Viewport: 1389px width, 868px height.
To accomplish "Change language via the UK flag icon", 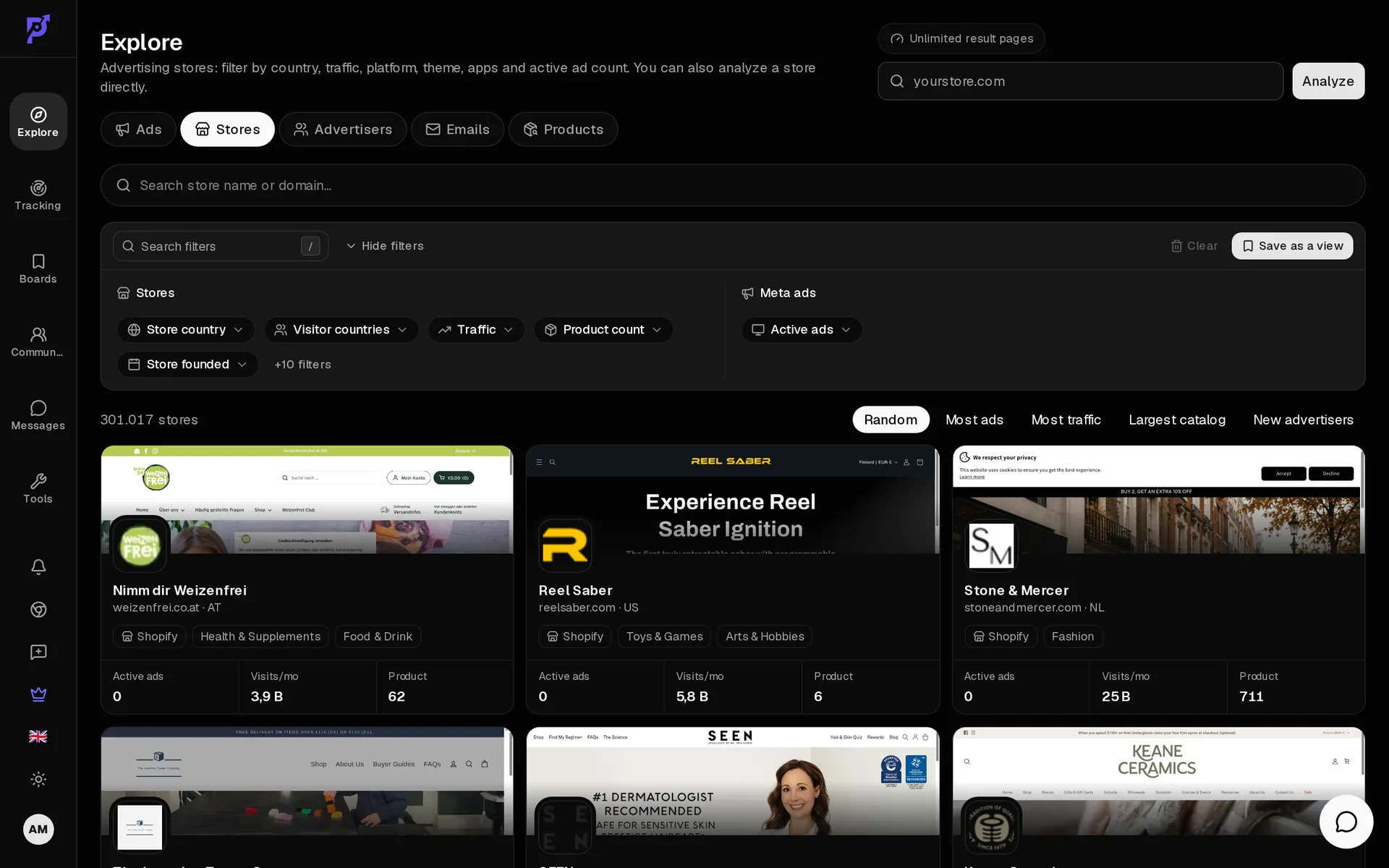I will (x=38, y=736).
